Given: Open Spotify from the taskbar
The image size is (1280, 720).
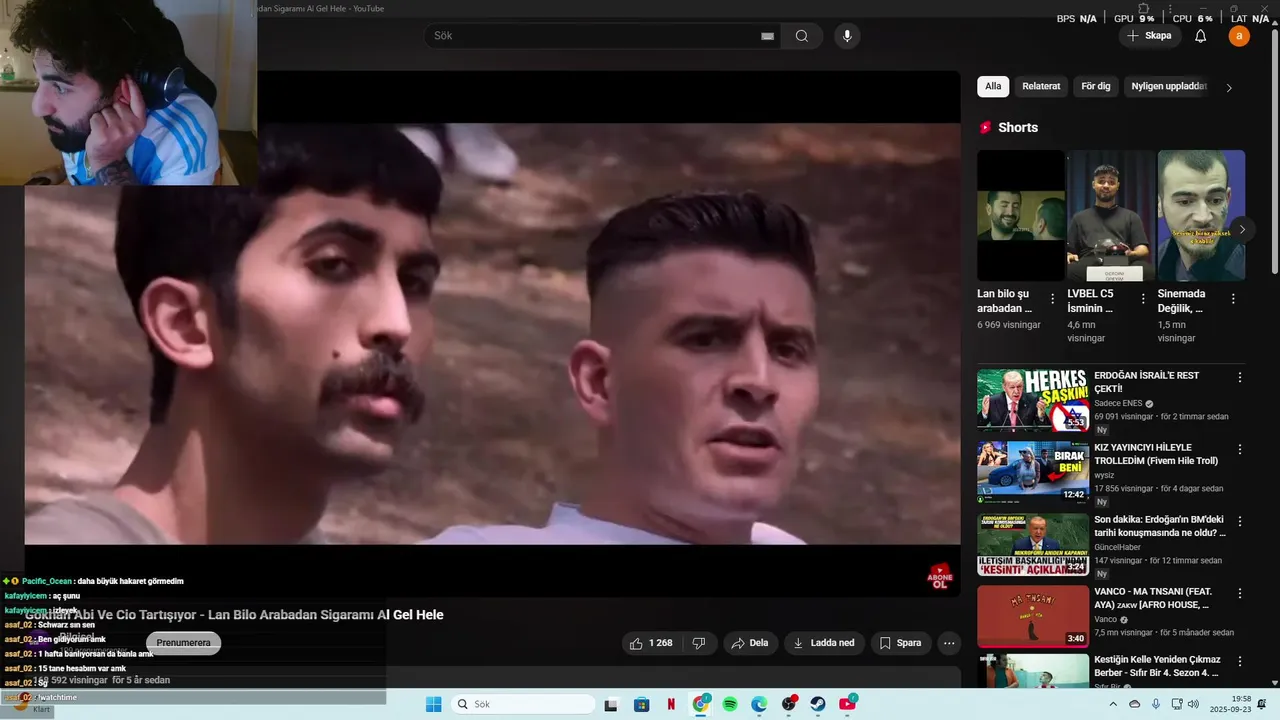Looking at the screenshot, I should pyautogui.click(x=730, y=704).
